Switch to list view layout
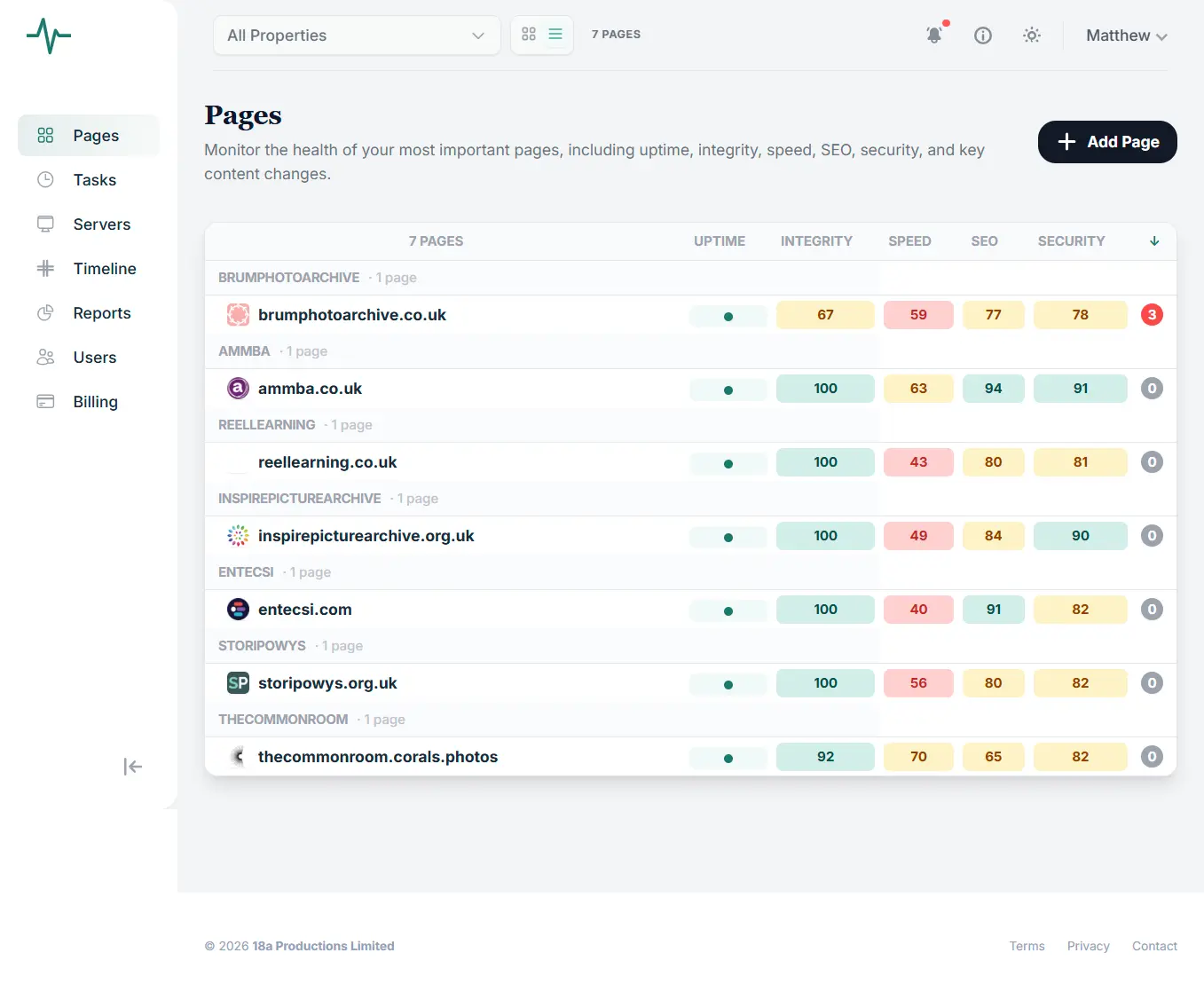 [555, 34]
